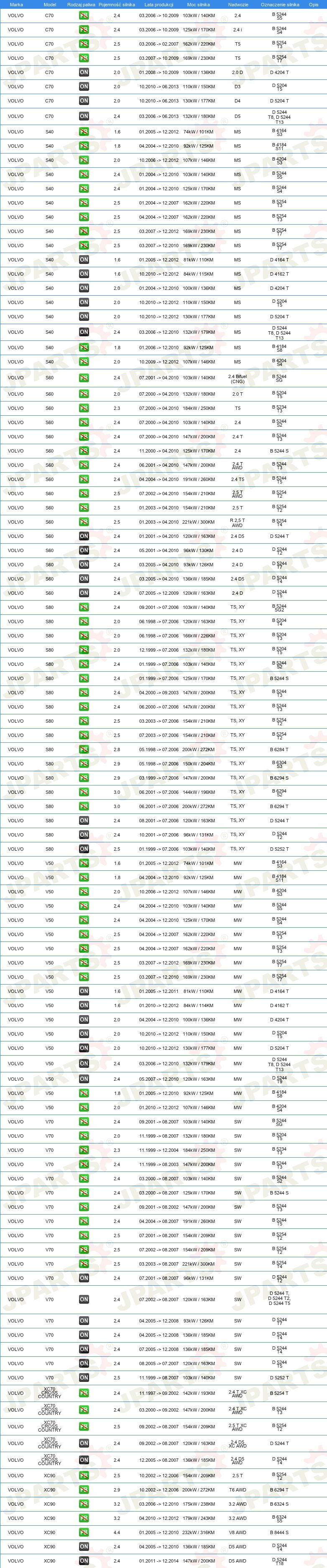
Task: Click the 01.2011 -> 12.2014 production years
Action: click(x=159, y=1561)
